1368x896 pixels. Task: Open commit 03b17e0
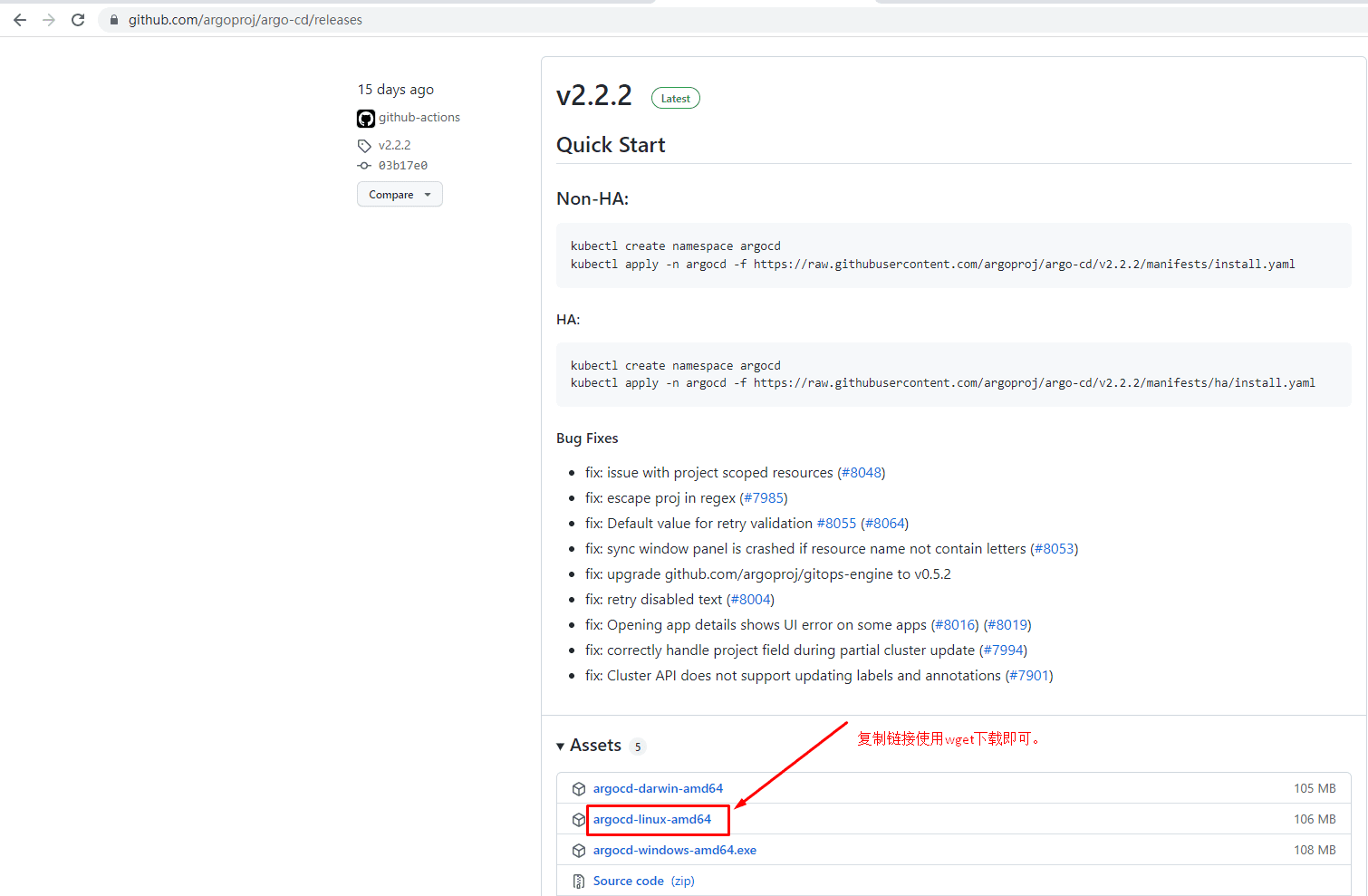click(403, 166)
